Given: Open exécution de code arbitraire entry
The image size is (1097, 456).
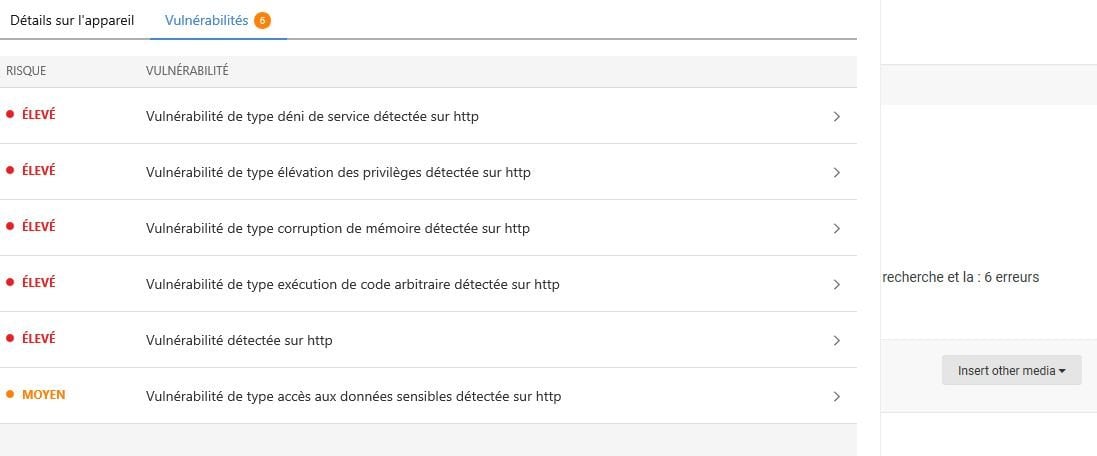Looking at the screenshot, I should point(353,285).
